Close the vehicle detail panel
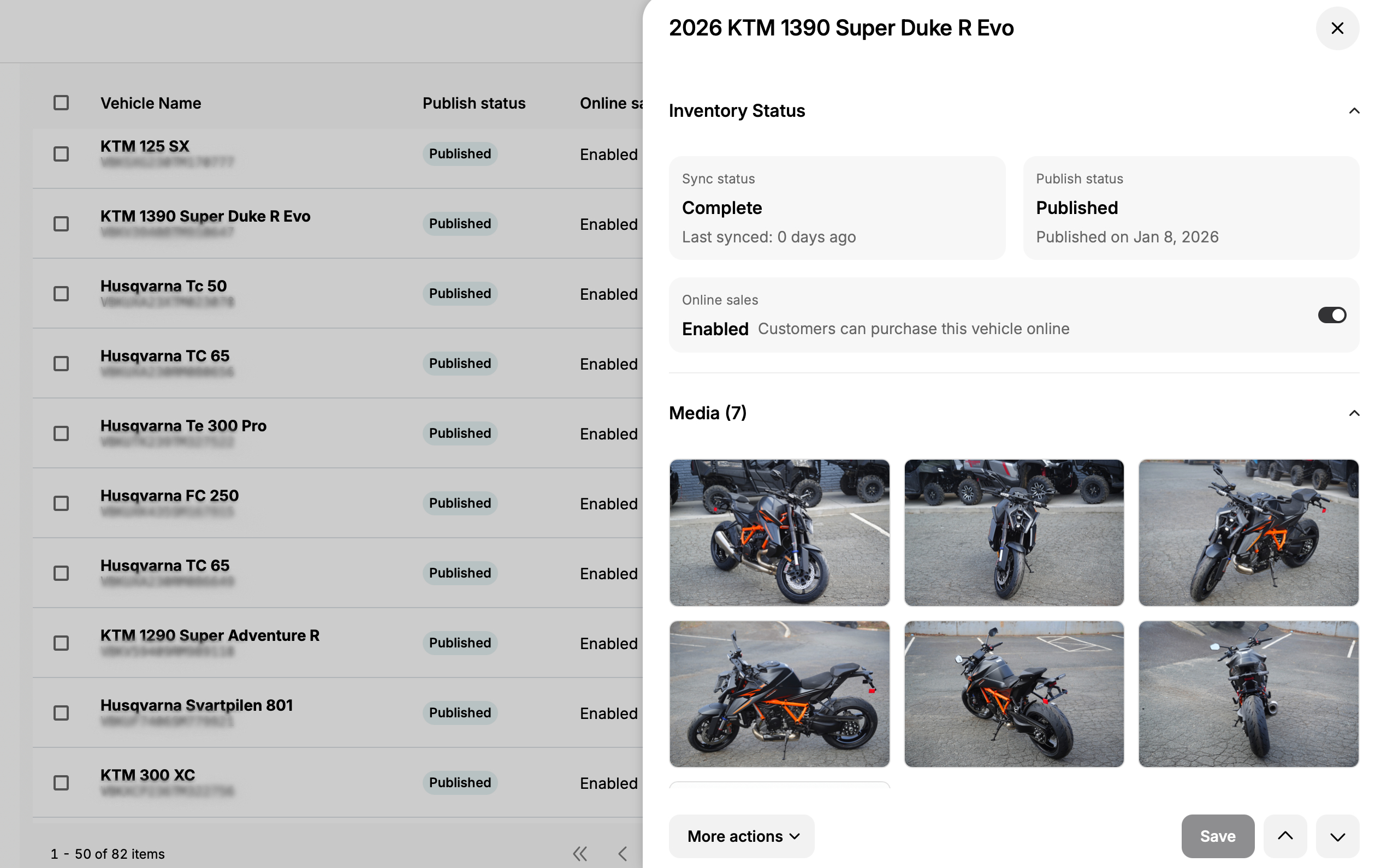This screenshot has height=868, width=1375. [1337, 28]
